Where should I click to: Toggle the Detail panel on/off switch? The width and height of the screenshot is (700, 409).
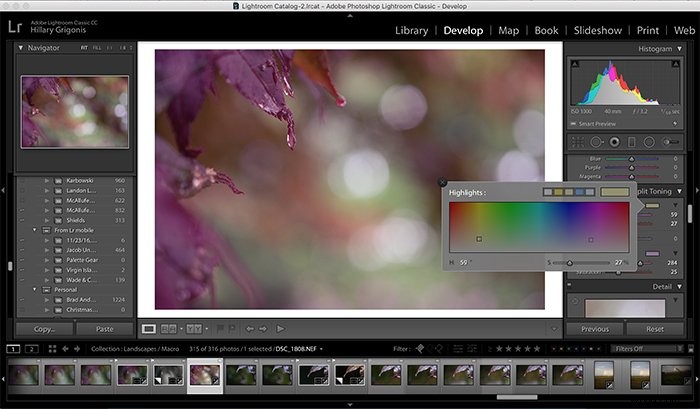pos(570,284)
